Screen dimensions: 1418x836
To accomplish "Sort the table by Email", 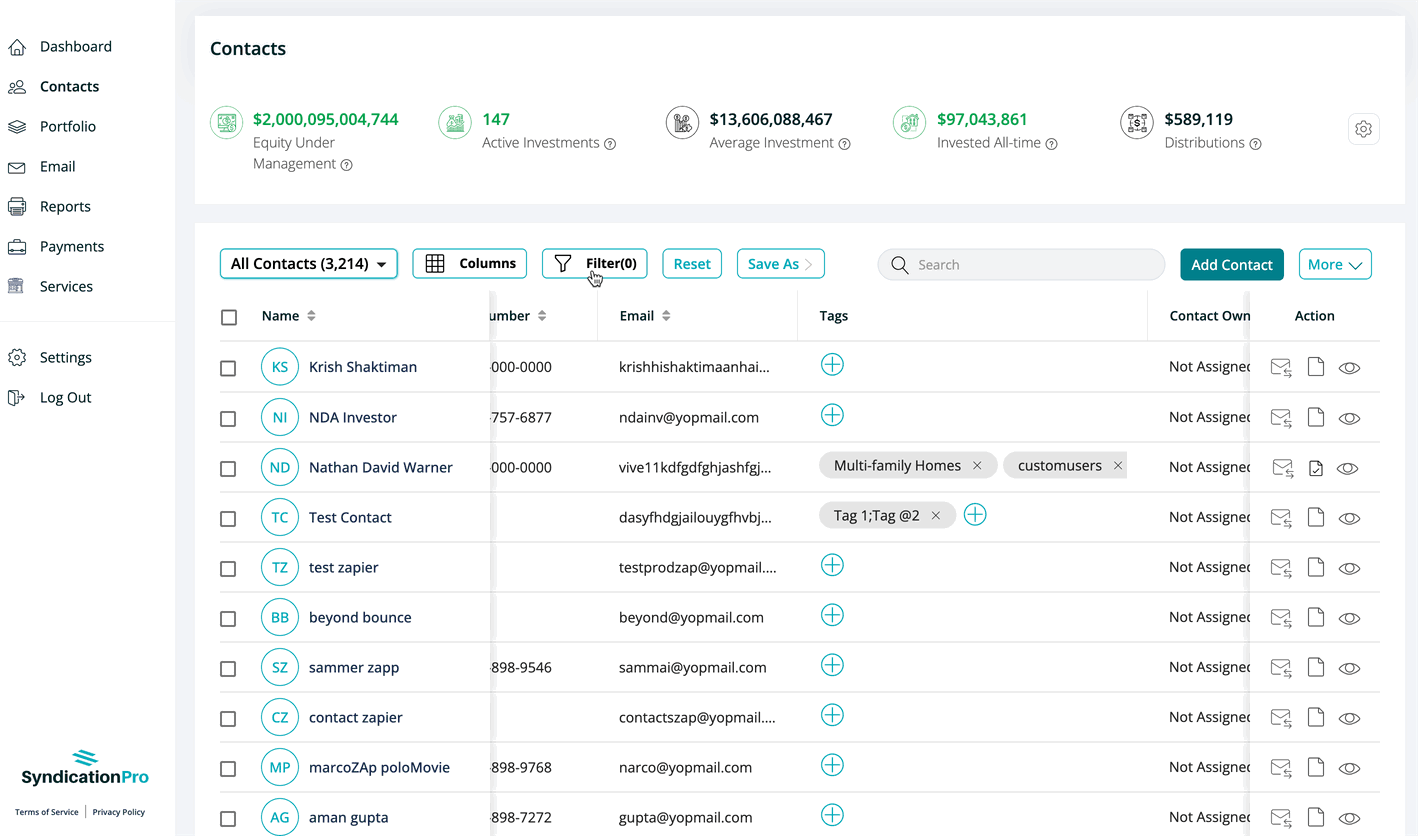I will pos(666,316).
